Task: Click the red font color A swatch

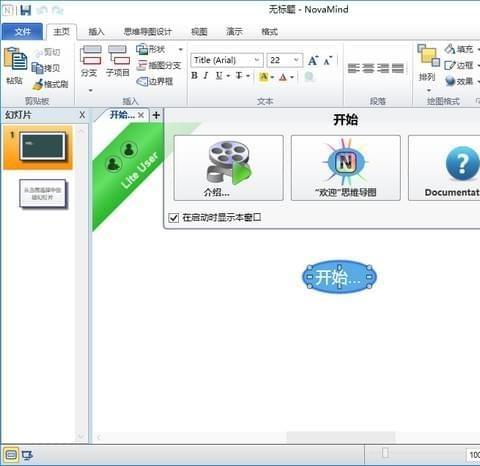Action: [x=283, y=77]
